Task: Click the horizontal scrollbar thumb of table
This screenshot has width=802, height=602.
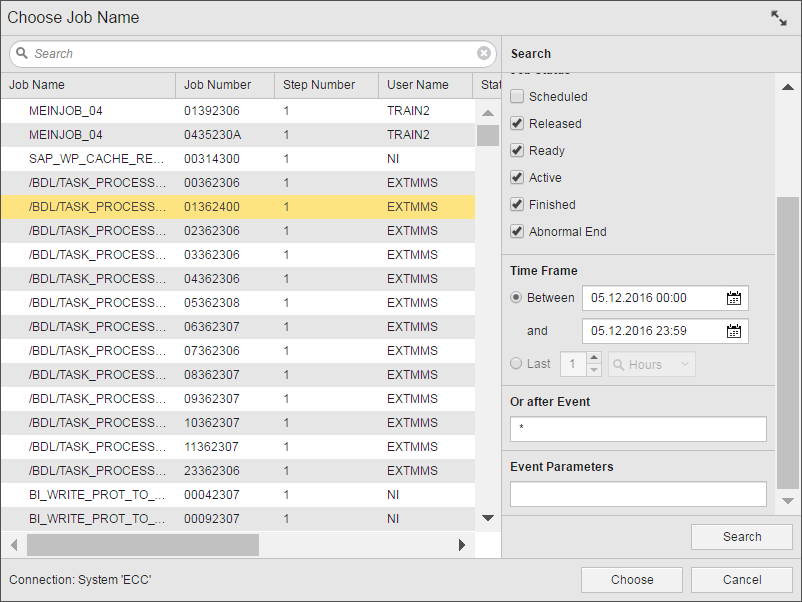Action: [x=143, y=545]
